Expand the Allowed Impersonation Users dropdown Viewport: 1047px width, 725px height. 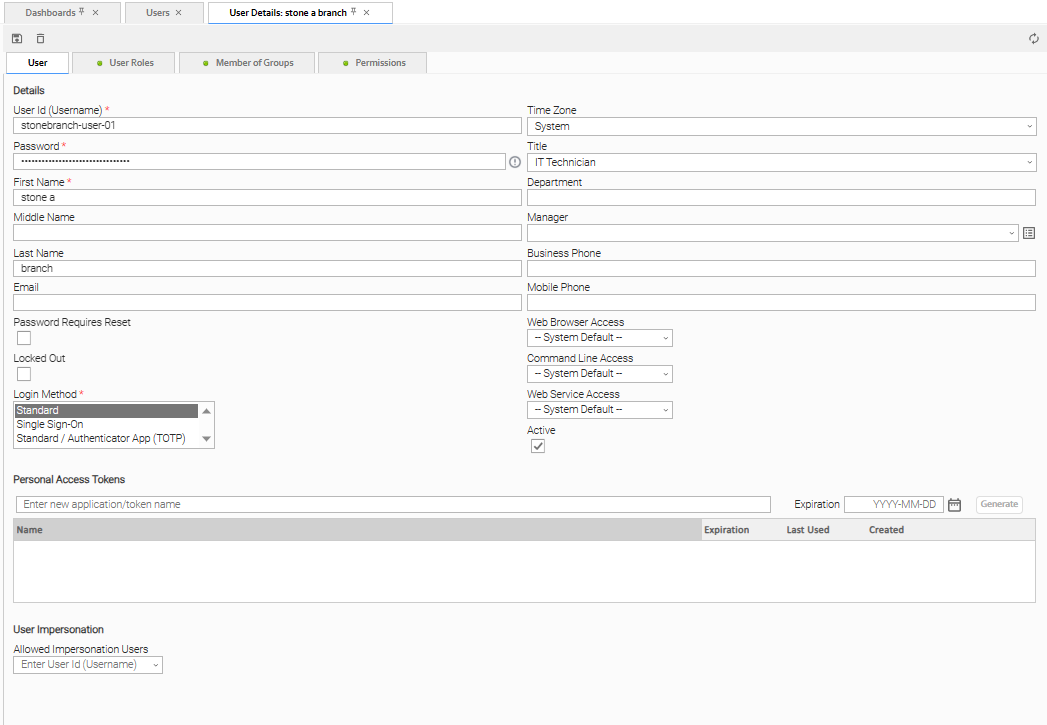pyautogui.click(x=88, y=665)
